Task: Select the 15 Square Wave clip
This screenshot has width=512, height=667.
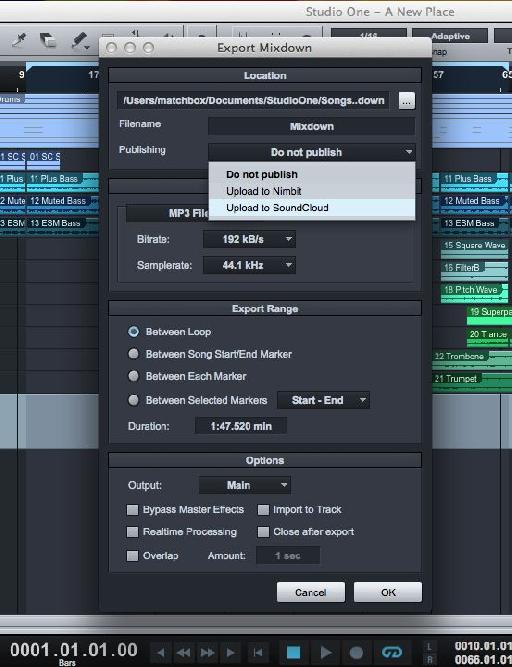Action: [x=475, y=248]
